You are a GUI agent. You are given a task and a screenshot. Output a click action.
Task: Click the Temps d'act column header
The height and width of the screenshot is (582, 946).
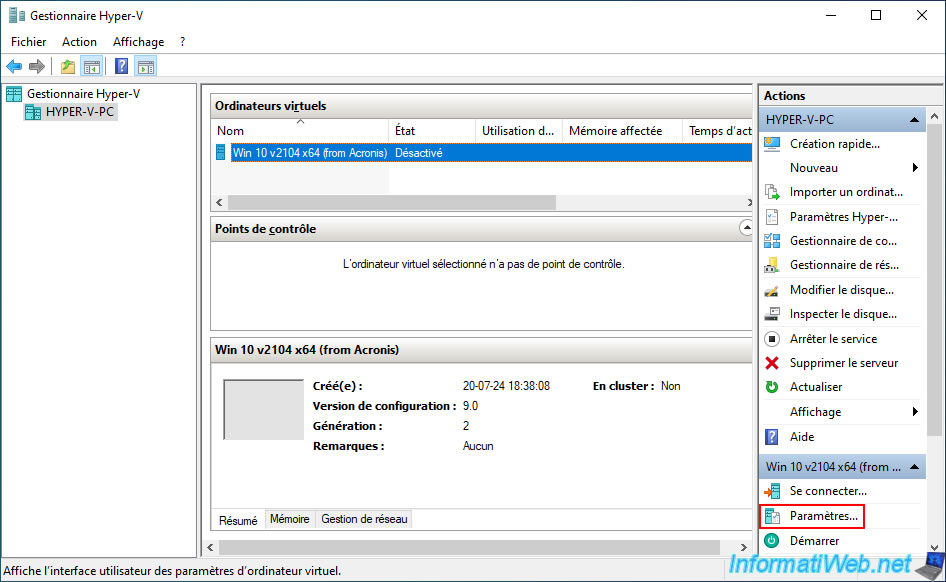tap(719, 131)
